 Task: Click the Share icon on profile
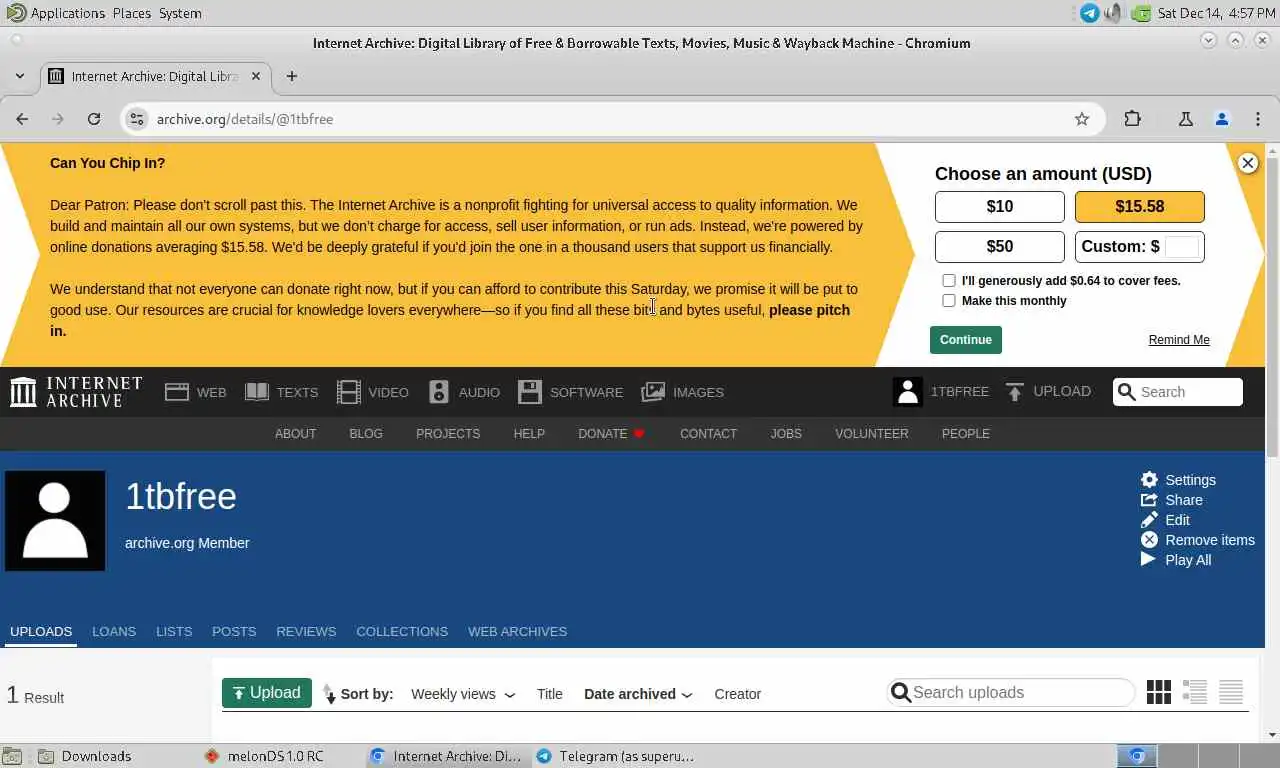(1149, 500)
